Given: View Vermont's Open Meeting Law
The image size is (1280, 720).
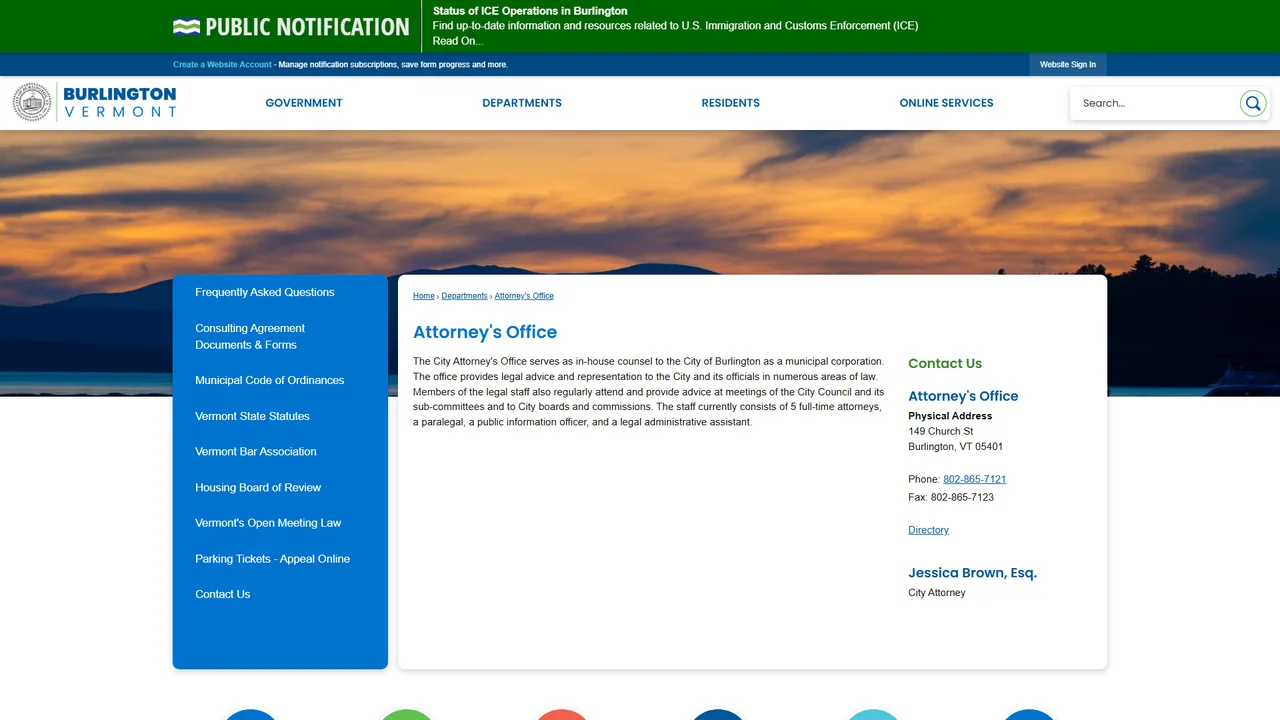Looking at the screenshot, I should (x=268, y=523).
